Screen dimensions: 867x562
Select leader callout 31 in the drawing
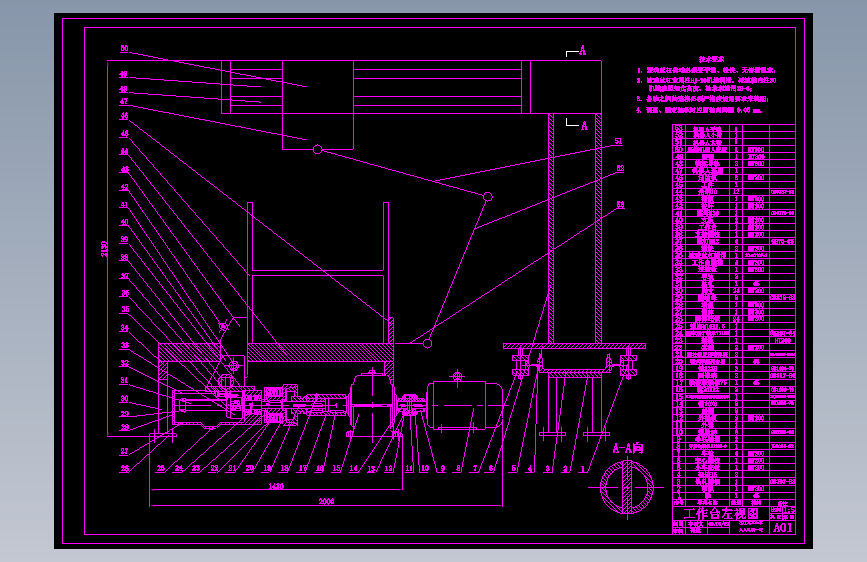point(124,380)
